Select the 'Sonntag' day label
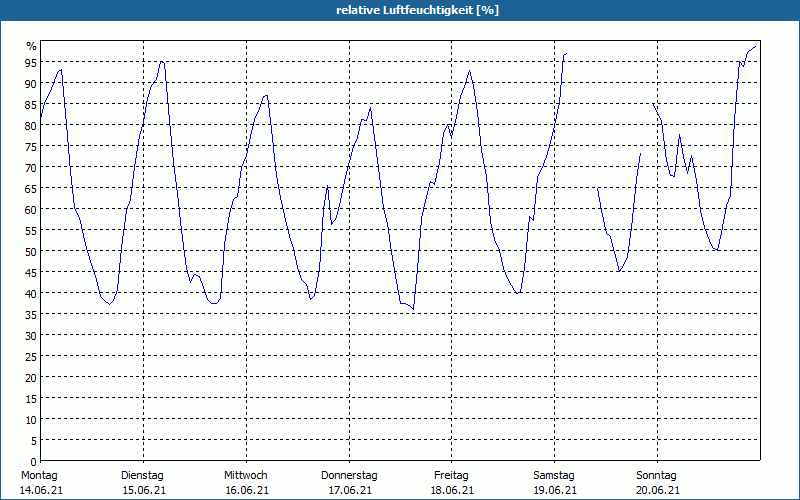 click(x=656, y=475)
